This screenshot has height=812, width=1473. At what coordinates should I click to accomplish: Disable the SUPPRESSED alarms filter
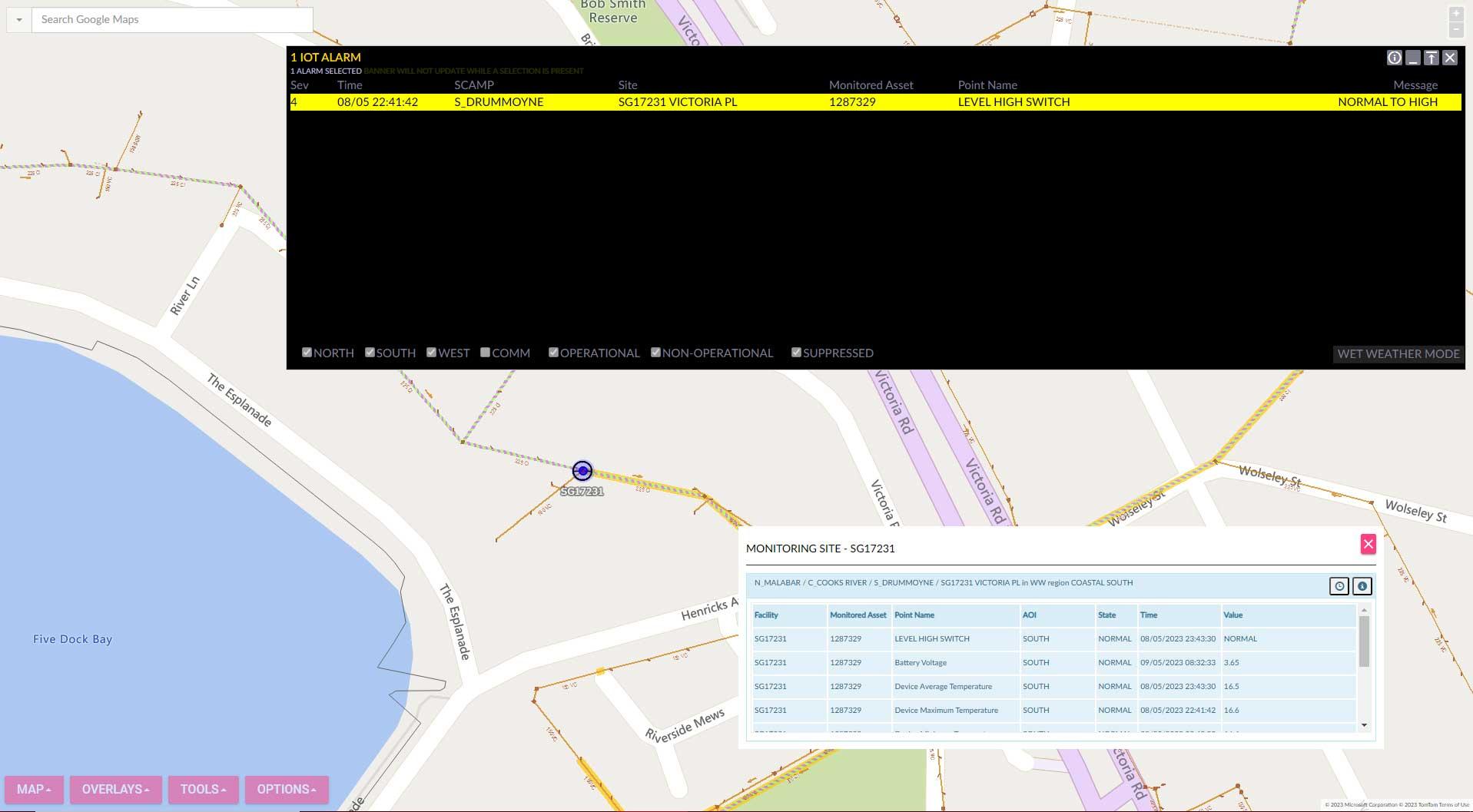(x=796, y=352)
